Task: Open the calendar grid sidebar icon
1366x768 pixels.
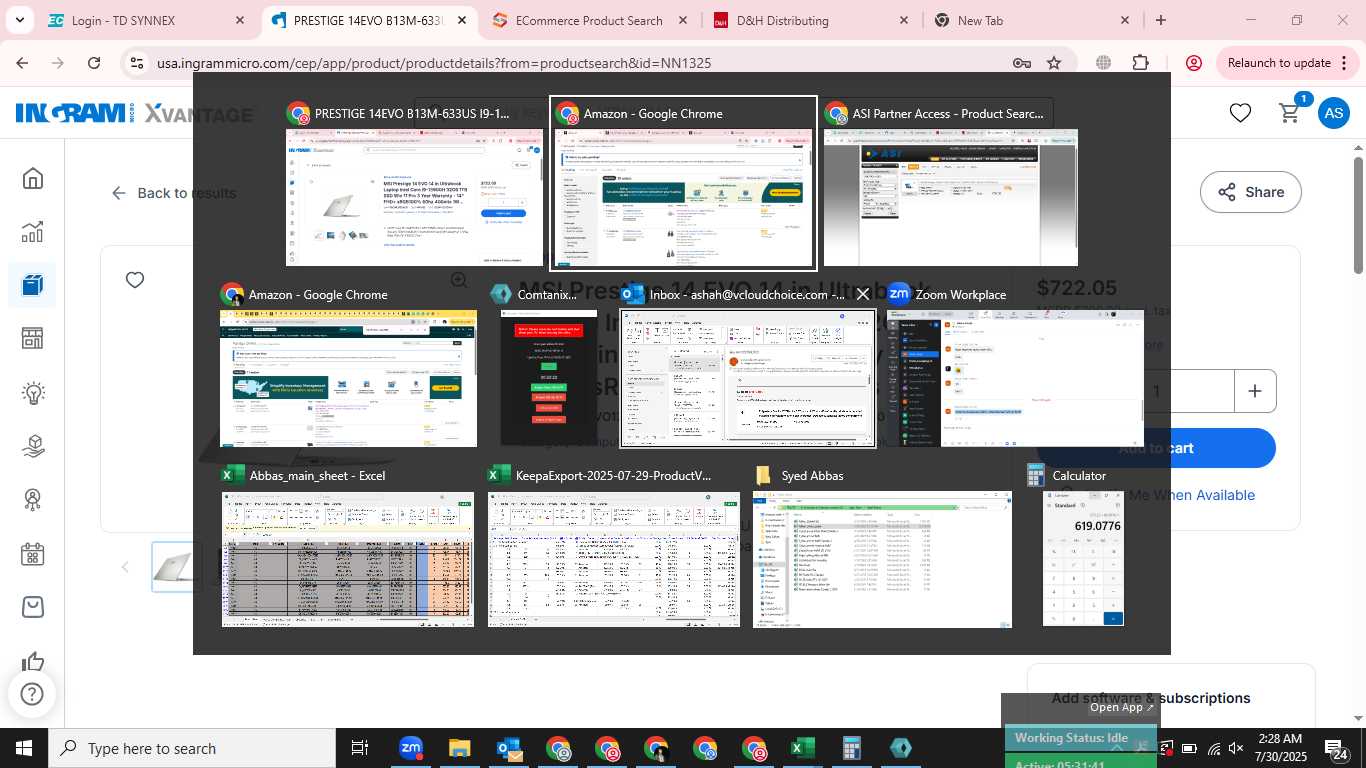Action: point(33,554)
